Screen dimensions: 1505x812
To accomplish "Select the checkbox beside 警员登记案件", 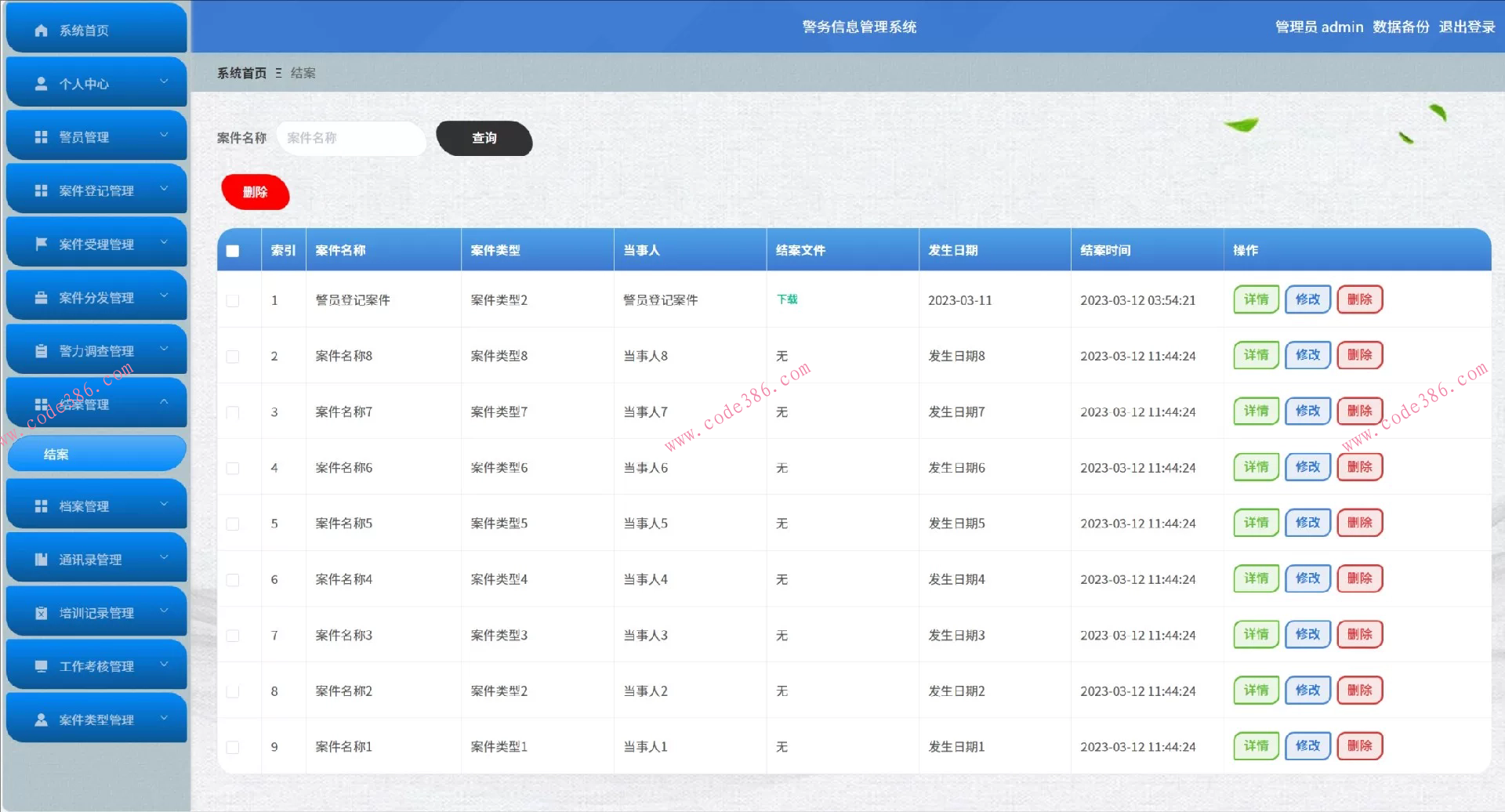I will coord(232,299).
